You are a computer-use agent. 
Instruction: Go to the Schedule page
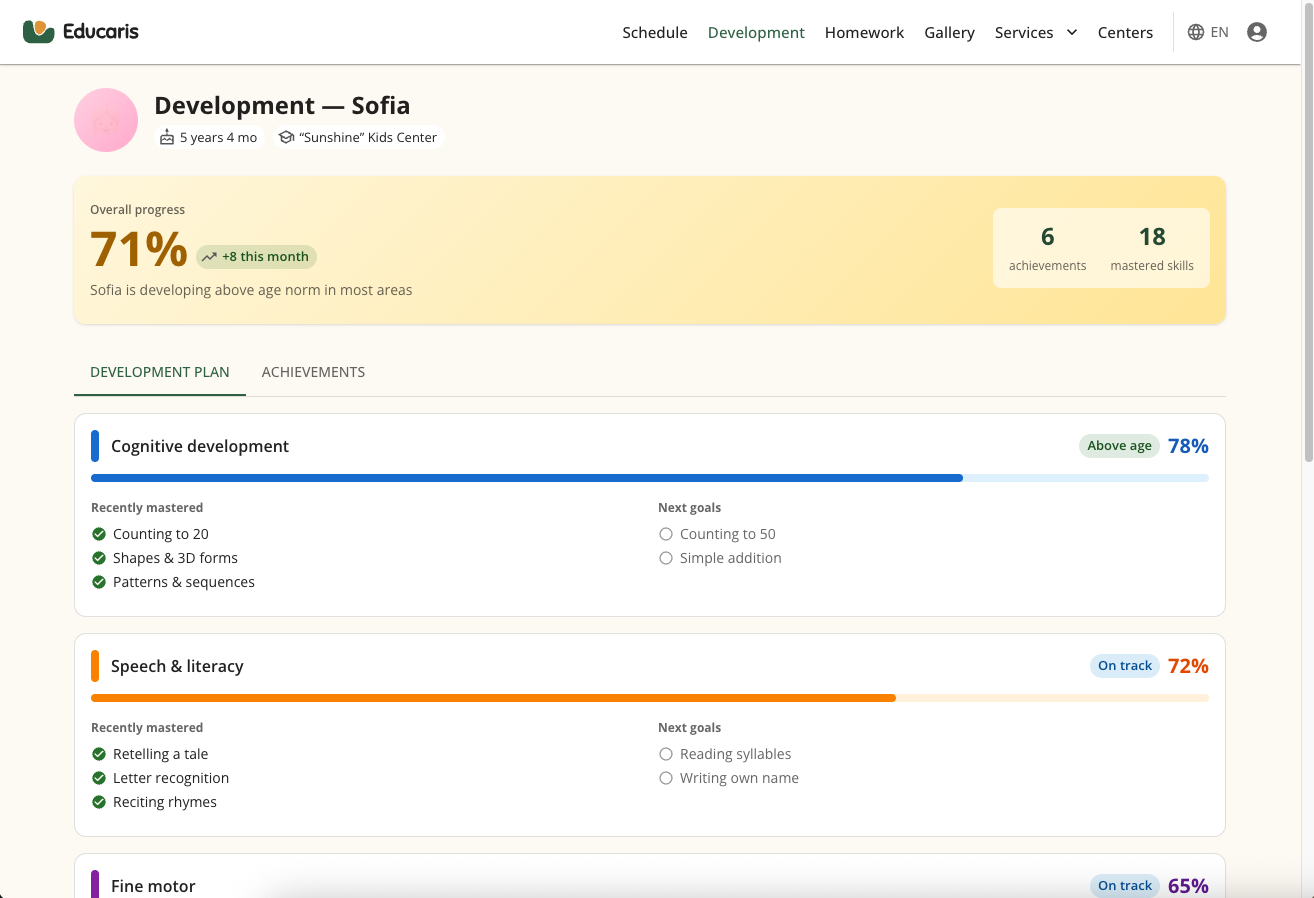[654, 32]
